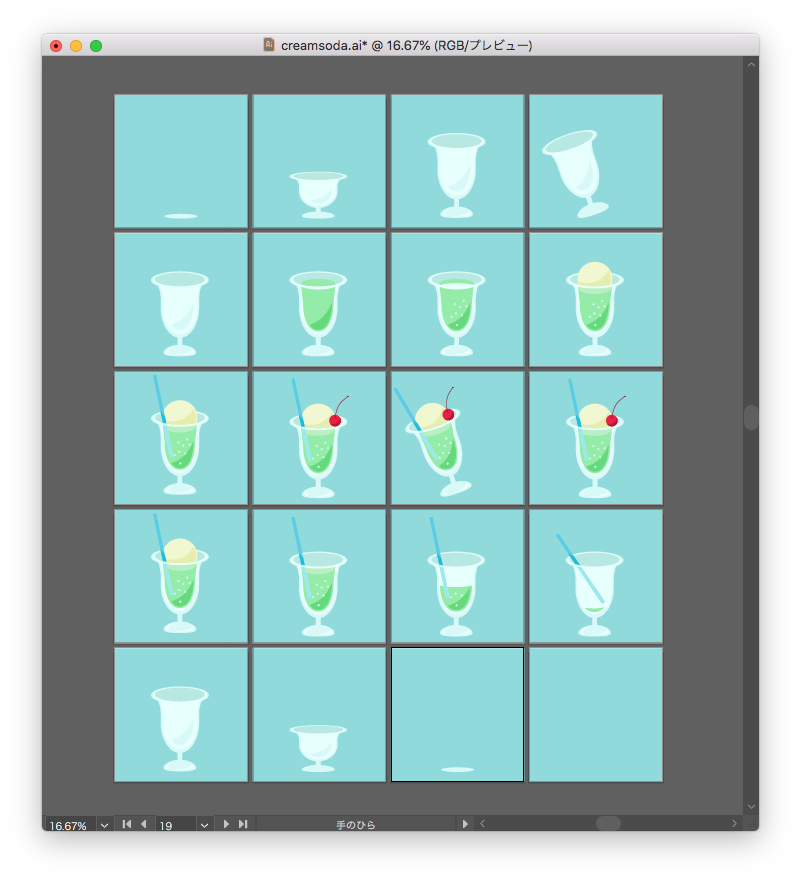
Task: Go to the previous artboard
Action: (x=144, y=824)
